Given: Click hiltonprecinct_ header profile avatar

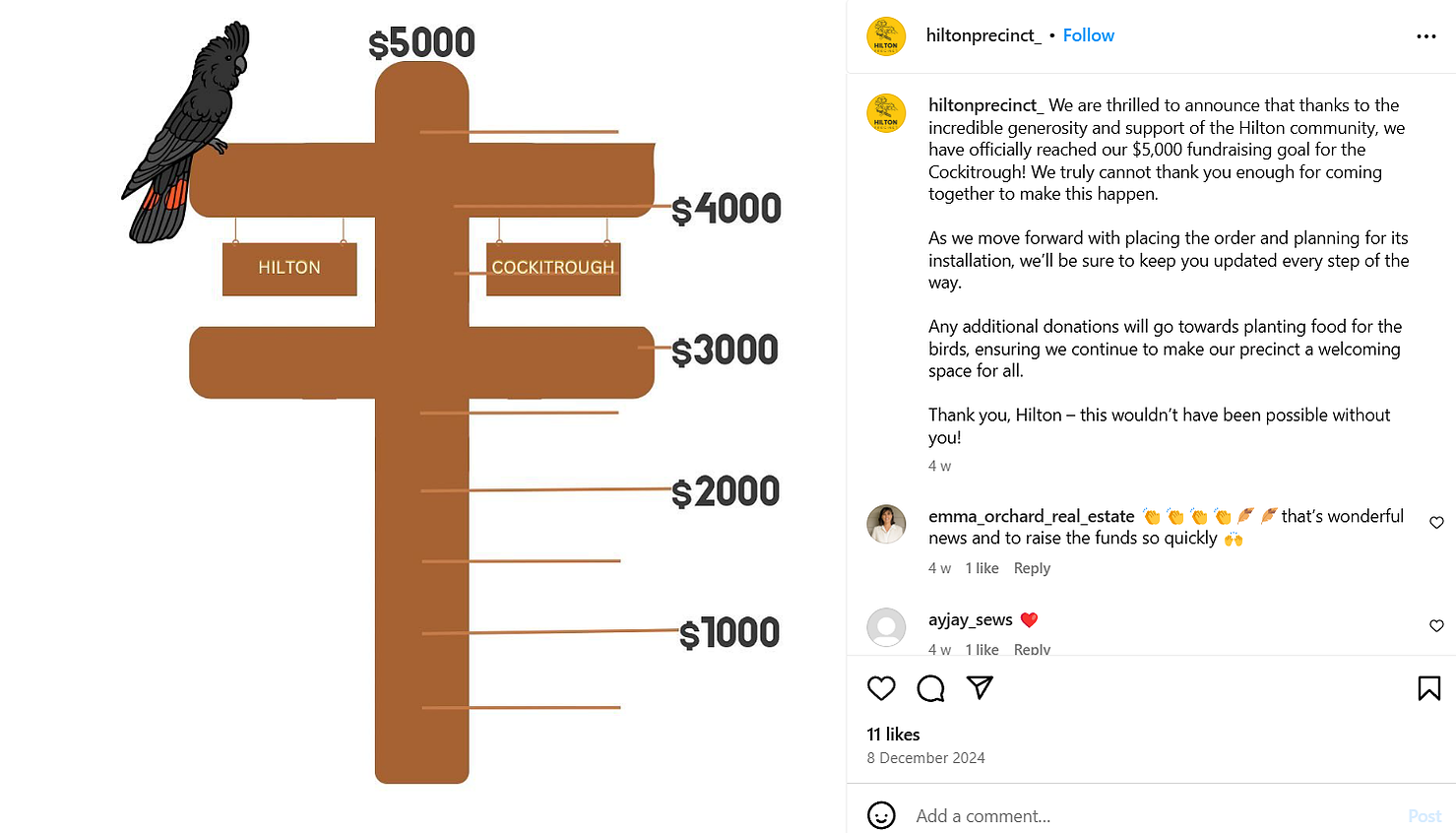Looking at the screenshot, I should [x=886, y=36].
